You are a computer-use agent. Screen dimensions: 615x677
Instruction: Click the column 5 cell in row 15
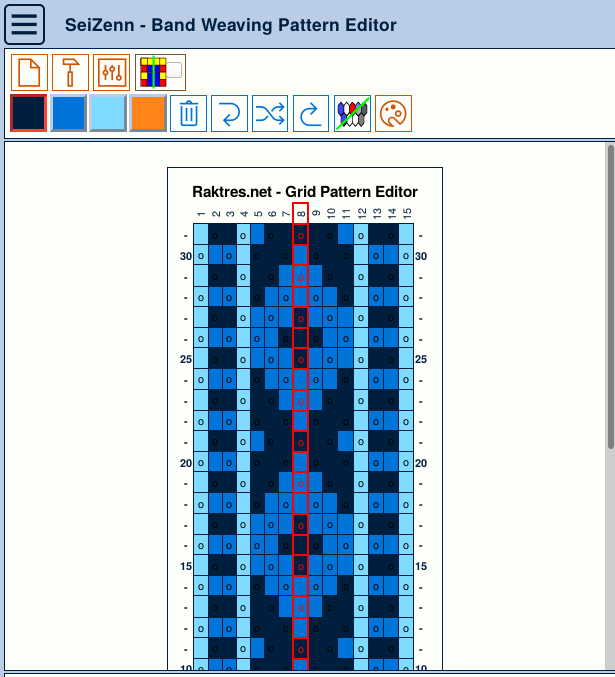257,566
